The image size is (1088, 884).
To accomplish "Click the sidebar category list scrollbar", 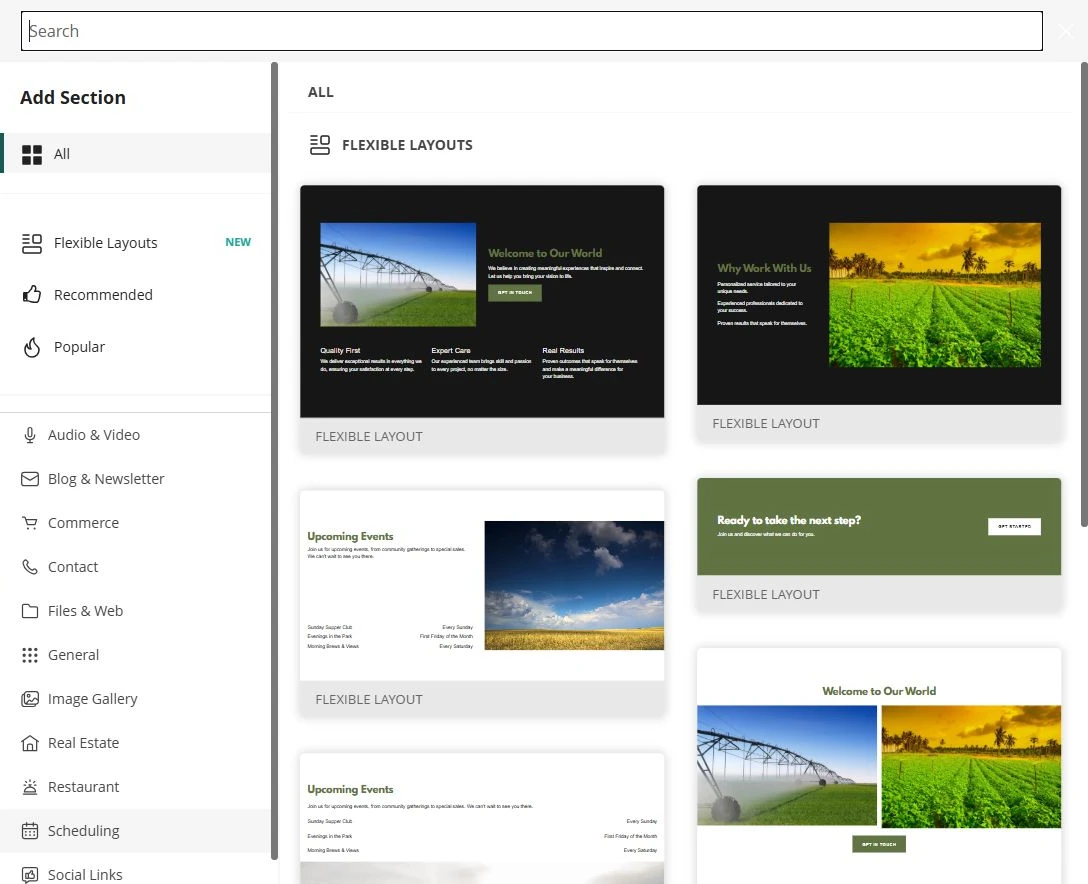I will tap(274, 461).
